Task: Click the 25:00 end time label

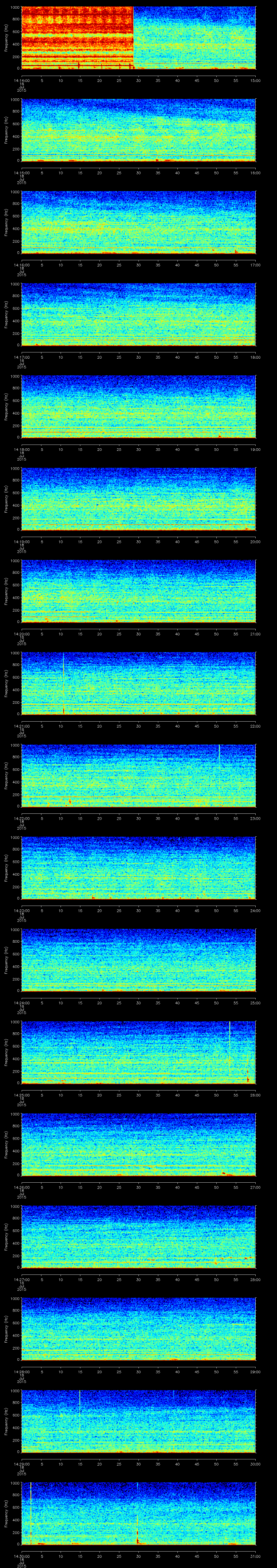Action: 255,1003
